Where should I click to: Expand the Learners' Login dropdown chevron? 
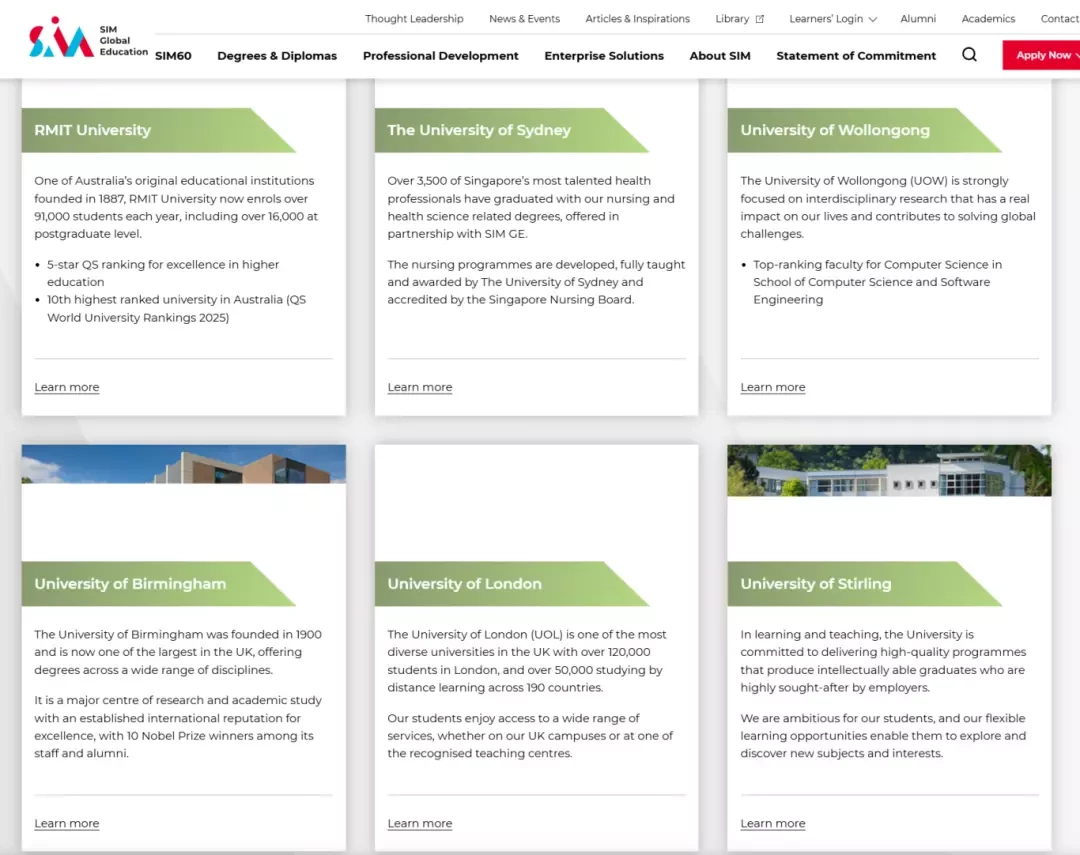click(873, 19)
